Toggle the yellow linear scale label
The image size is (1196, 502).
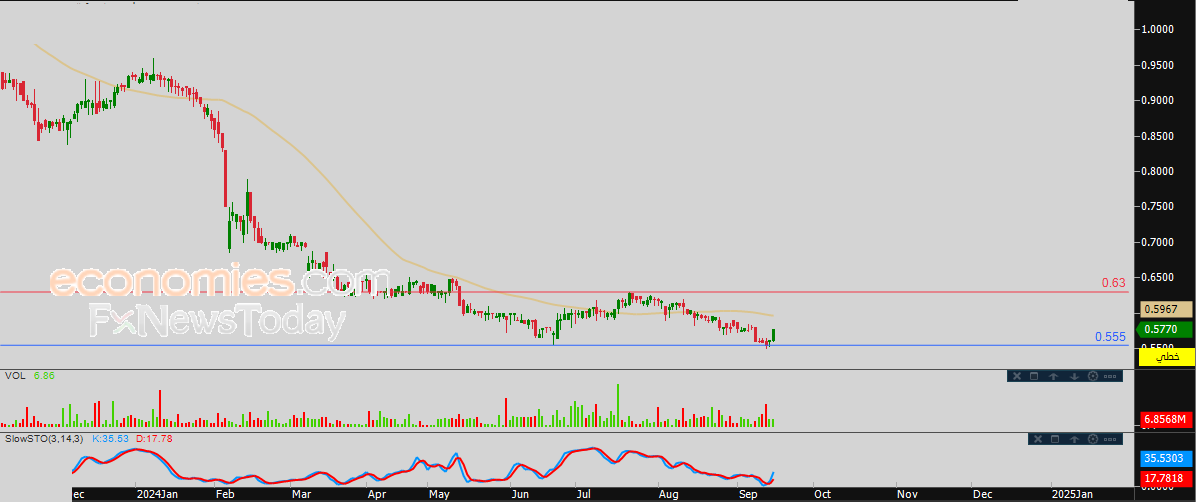tap(1166, 356)
